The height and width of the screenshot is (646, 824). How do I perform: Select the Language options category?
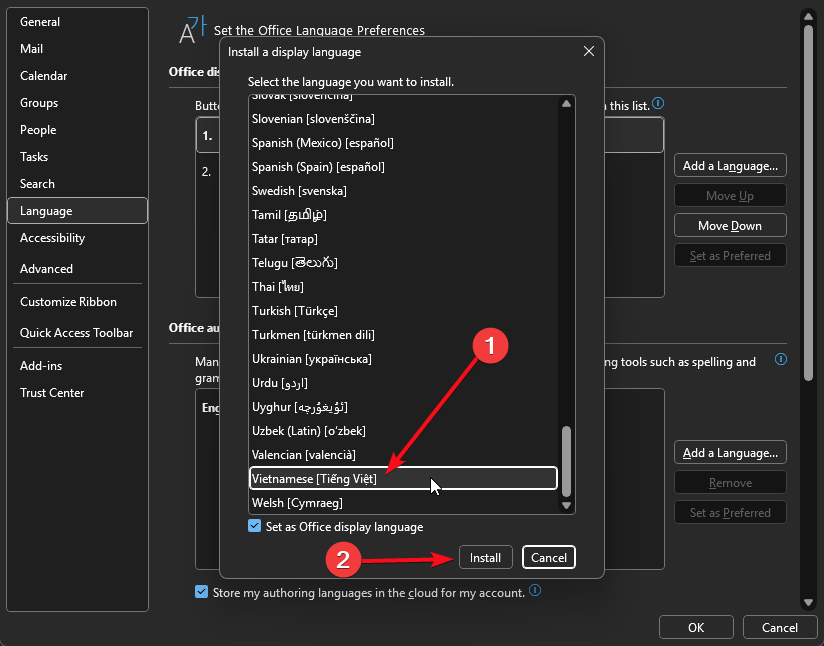[78, 211]
